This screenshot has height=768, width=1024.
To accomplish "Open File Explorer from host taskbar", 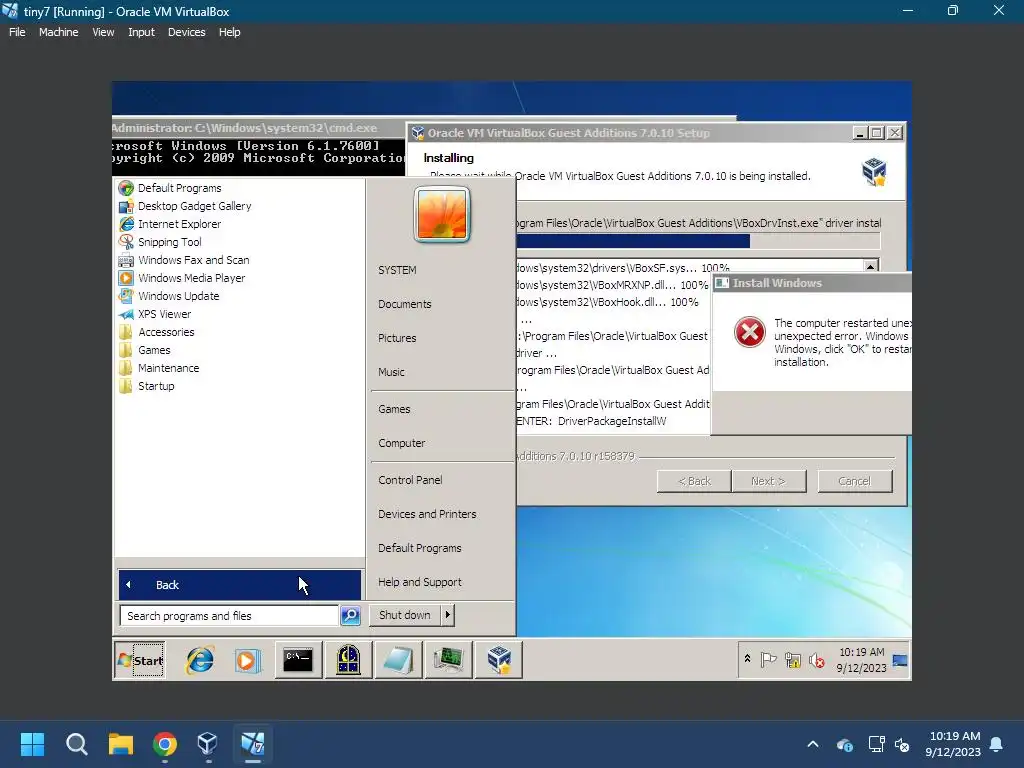I will click(121, 744).
